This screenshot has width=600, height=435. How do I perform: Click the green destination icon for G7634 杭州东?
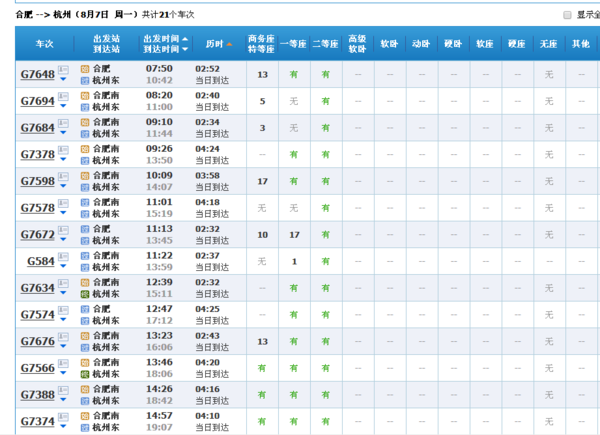[85, 294]
